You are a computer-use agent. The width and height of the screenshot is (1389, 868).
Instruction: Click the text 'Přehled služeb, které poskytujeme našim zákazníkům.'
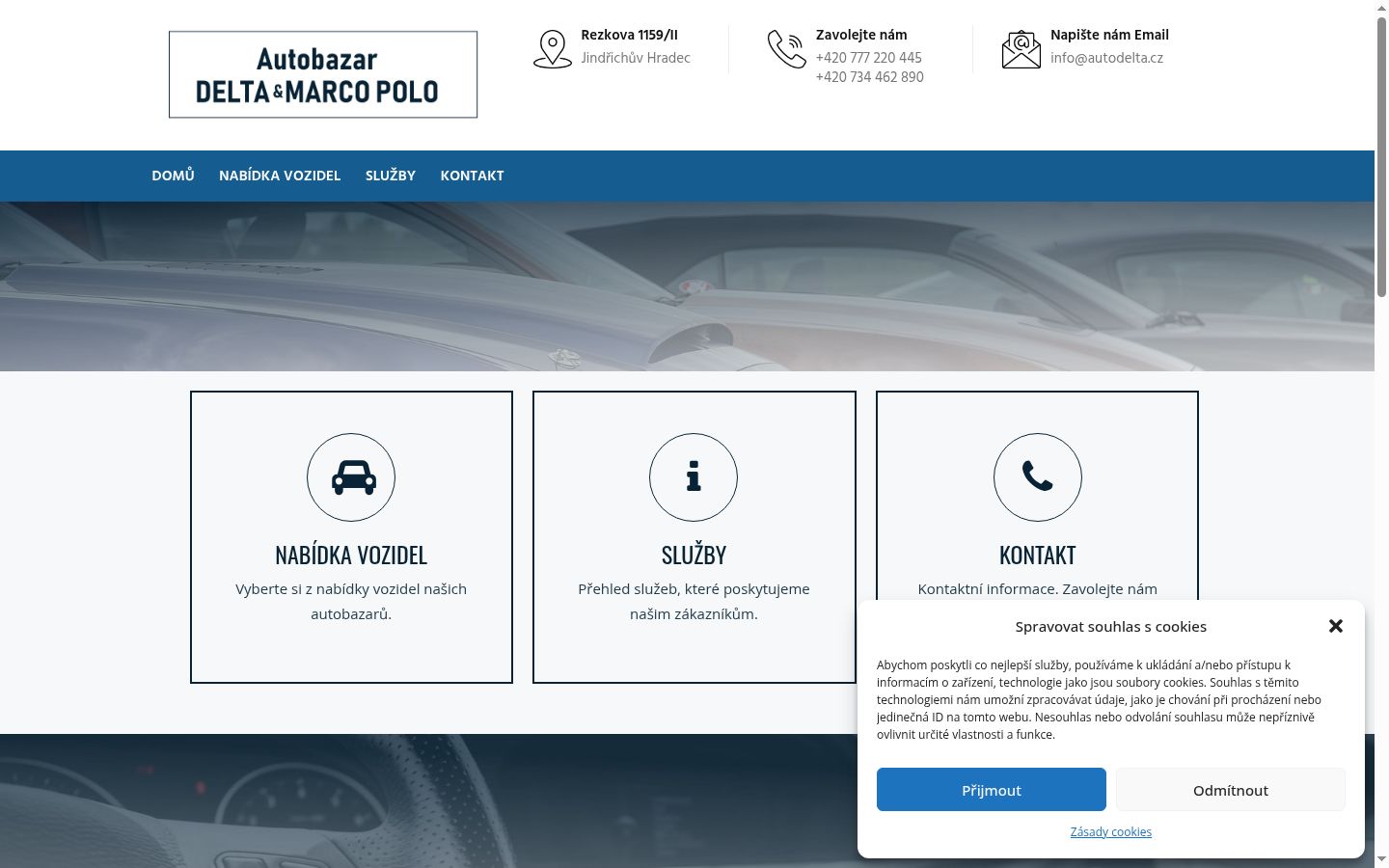694,601
